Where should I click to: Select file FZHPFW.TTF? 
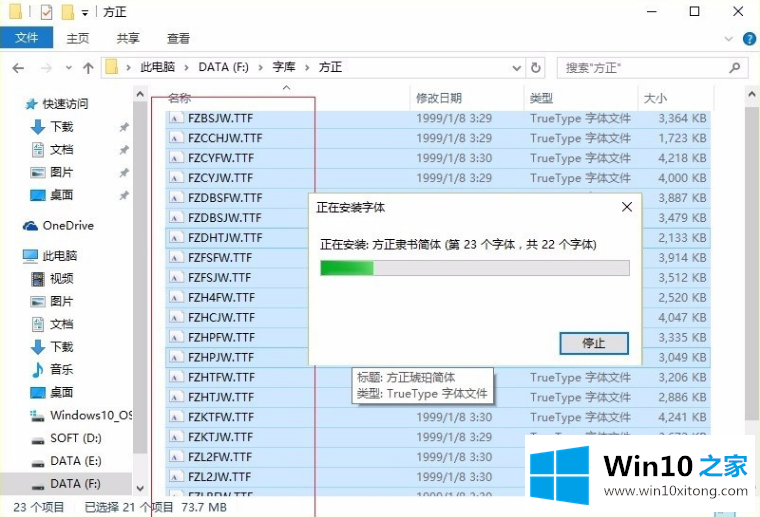(221, 337)
